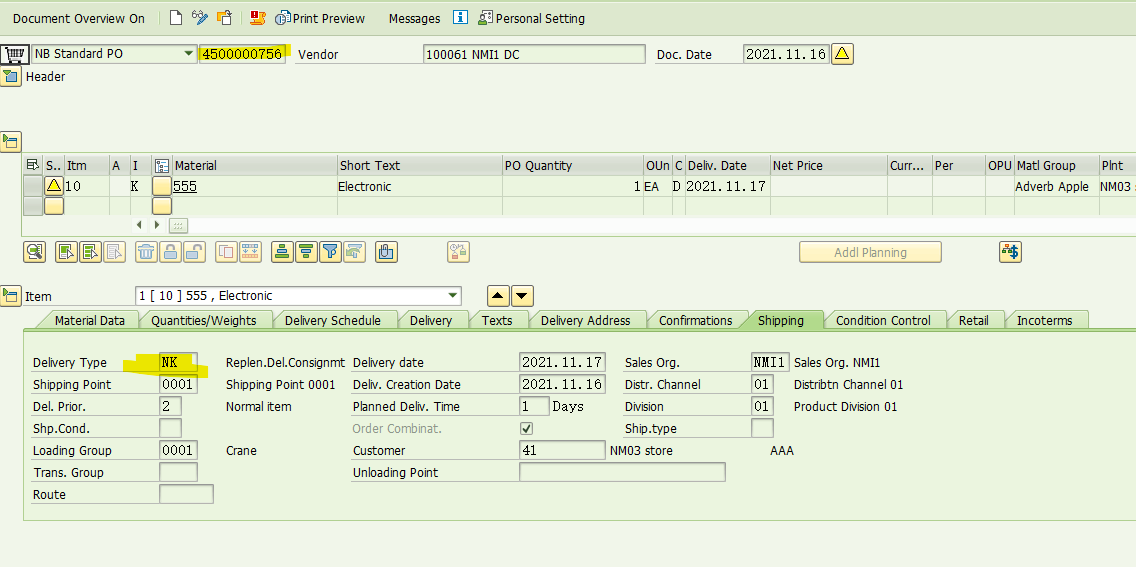Open the NB Standard PO type dropdown

click(x=188, y=54)
